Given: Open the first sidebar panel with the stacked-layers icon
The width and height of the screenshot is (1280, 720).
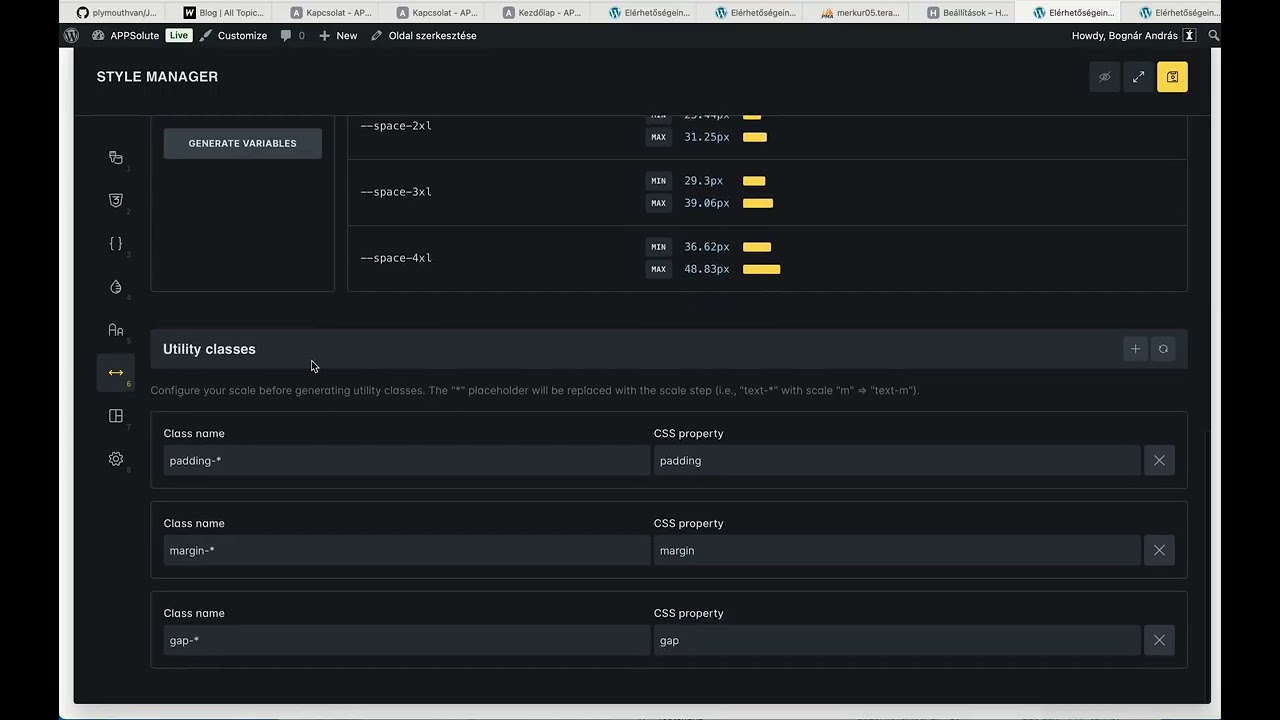Looking at the screenshot, I should [x=116, y=158].
